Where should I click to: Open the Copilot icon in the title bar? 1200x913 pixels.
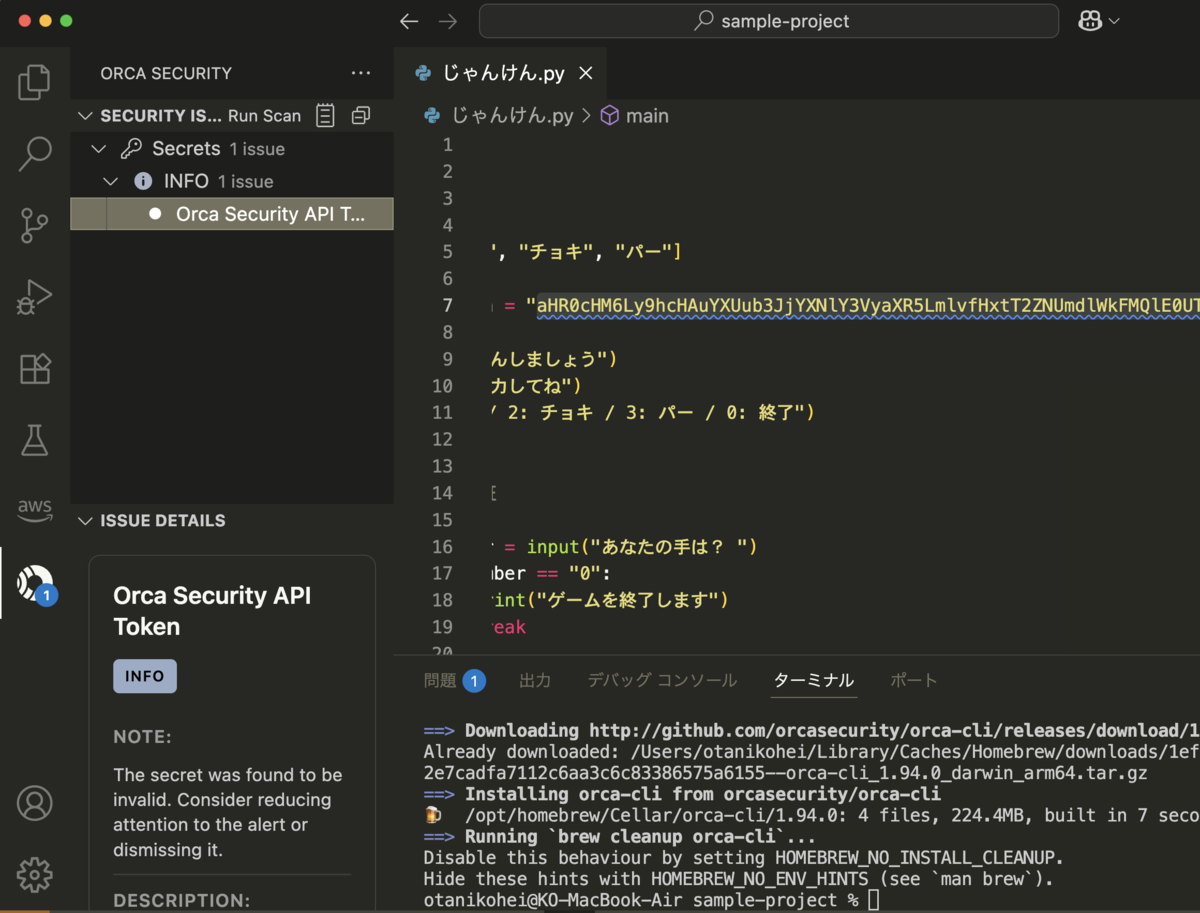[x=1090, y=21]
